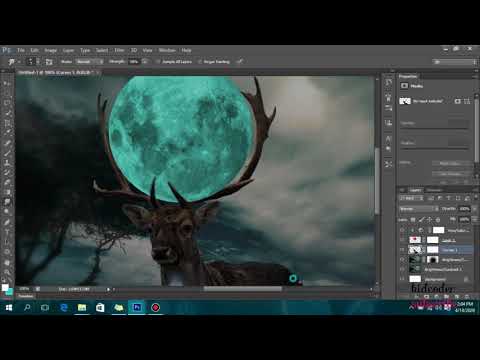Open status bar info arrow menu
Screen dimensions: 480x360
108,289
